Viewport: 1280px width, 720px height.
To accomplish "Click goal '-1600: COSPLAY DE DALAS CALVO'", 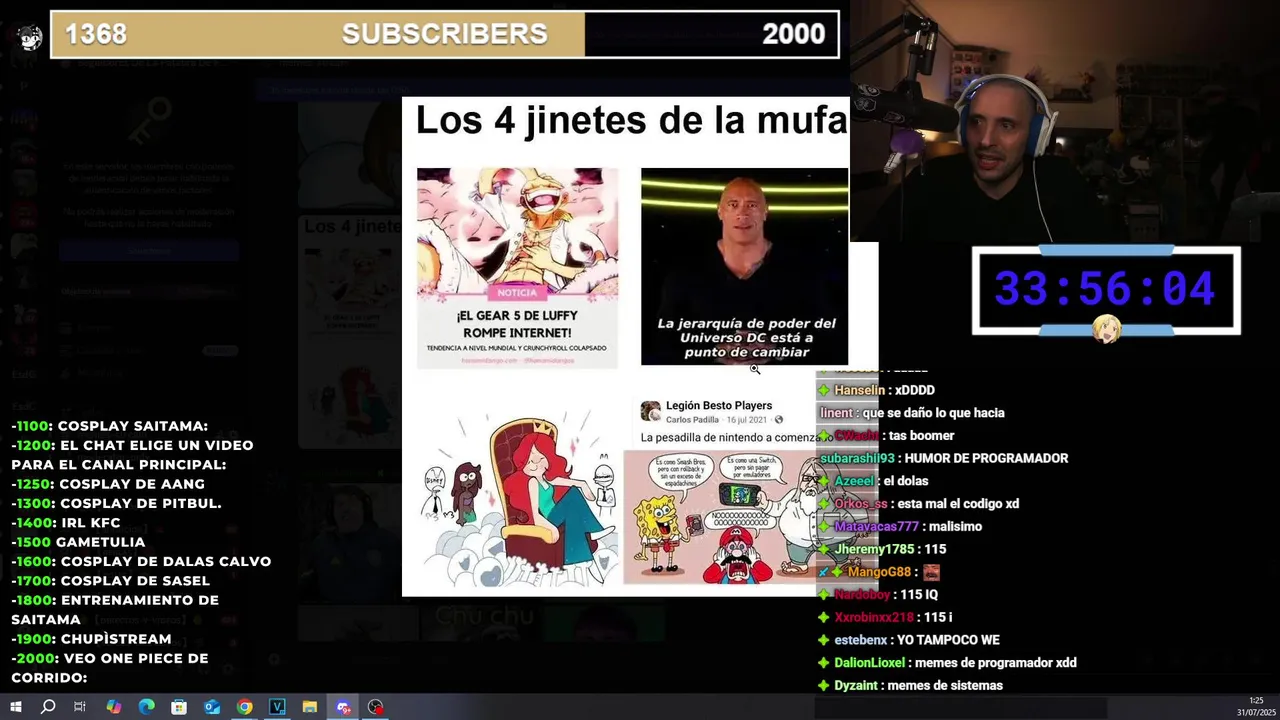I will [141, 561].
